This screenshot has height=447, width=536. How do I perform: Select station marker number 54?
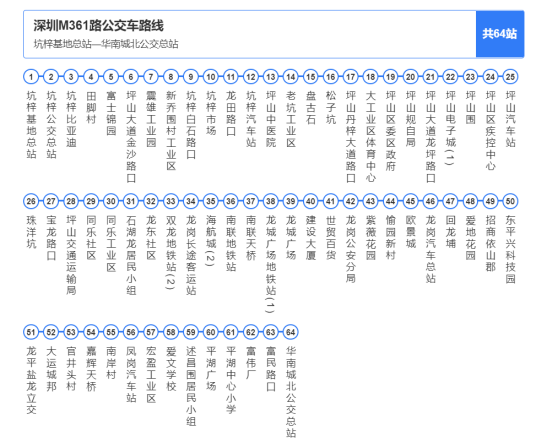pyautogui.click(x=91, y=332)
